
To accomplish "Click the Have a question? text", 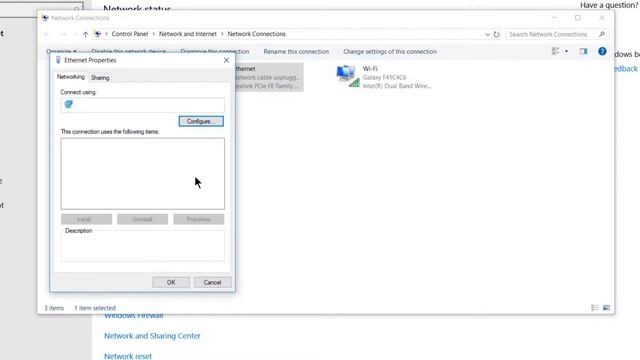I will (x=609, y=5).
